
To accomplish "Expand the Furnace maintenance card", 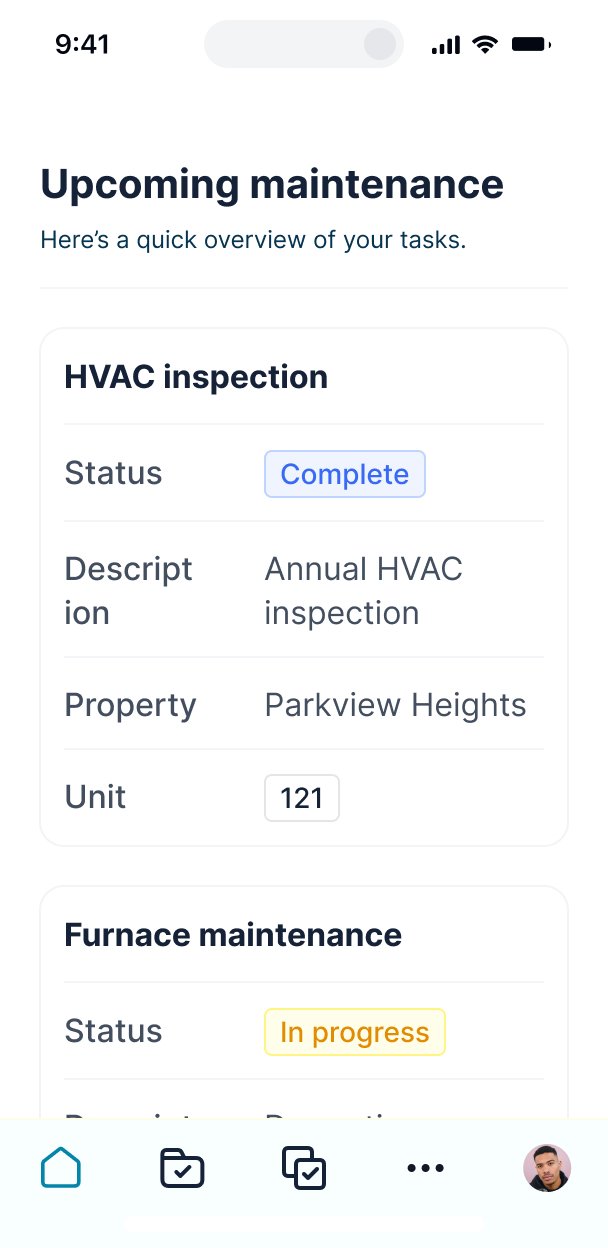I will 232,934.
